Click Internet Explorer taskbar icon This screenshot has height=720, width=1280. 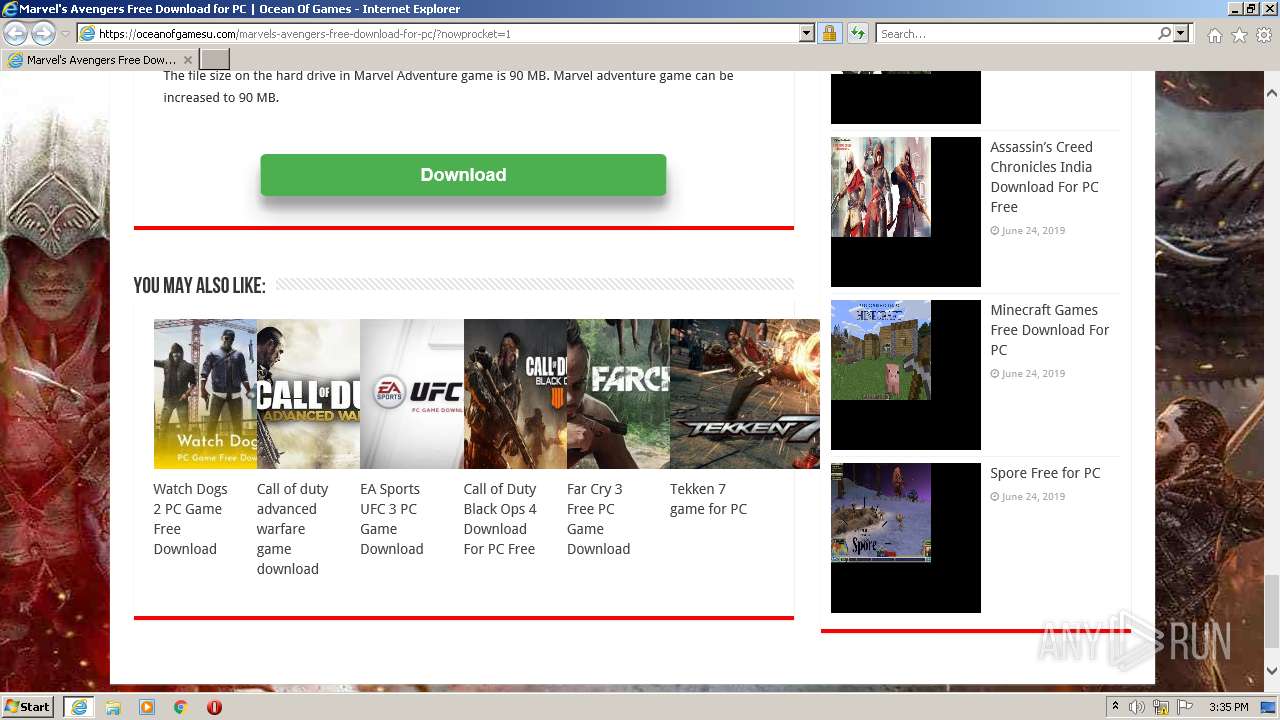coord(78,707)
